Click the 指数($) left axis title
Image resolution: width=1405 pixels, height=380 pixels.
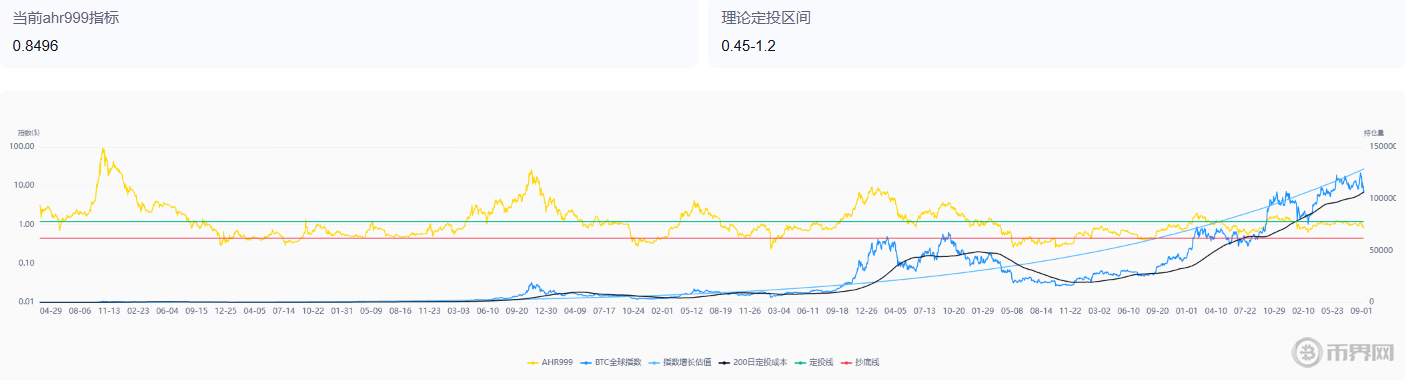click(x=27, y=132)
